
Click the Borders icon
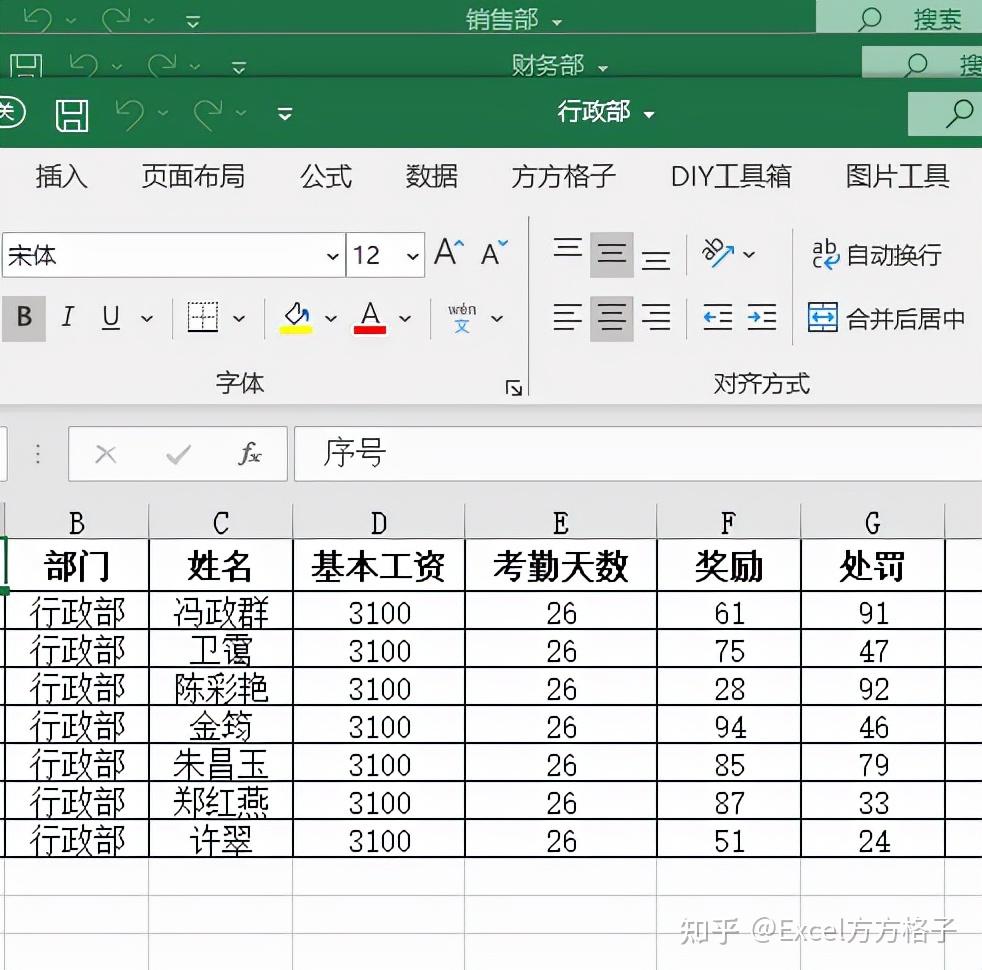[x=203, y=317]
